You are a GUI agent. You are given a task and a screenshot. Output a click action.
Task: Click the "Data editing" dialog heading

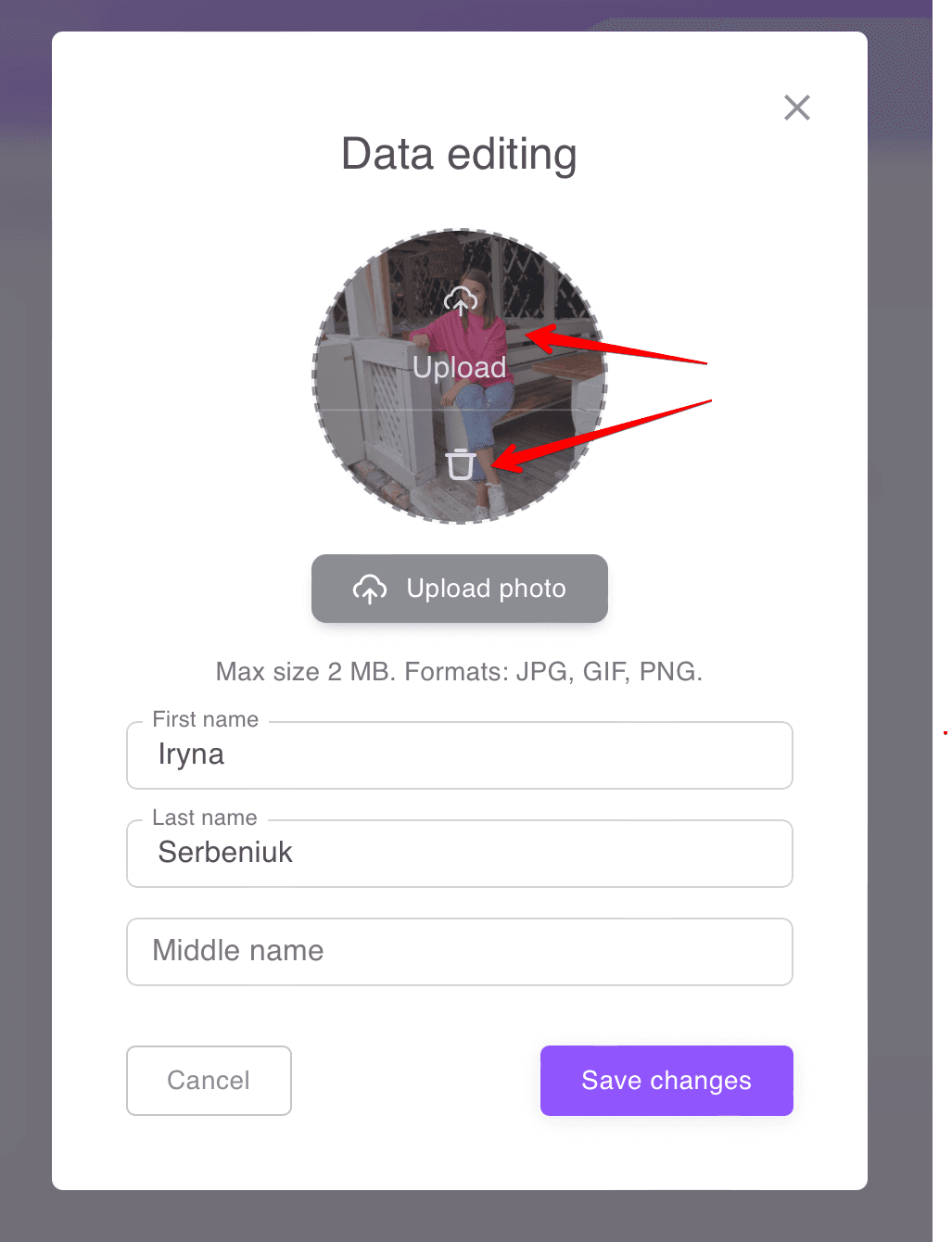coord(459,154)
